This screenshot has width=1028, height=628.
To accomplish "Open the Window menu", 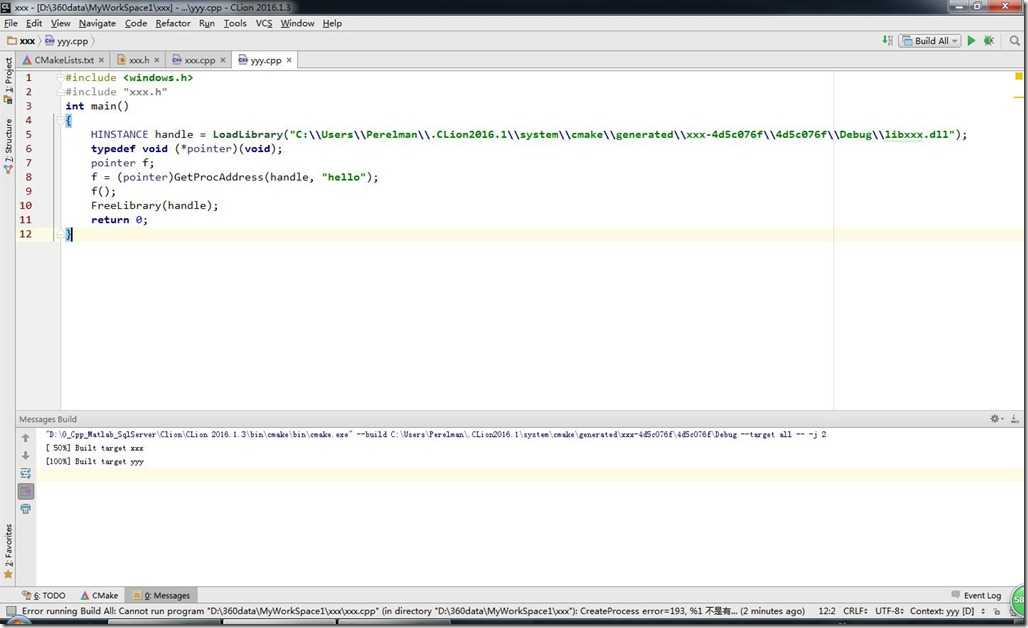I will [297, 23].
